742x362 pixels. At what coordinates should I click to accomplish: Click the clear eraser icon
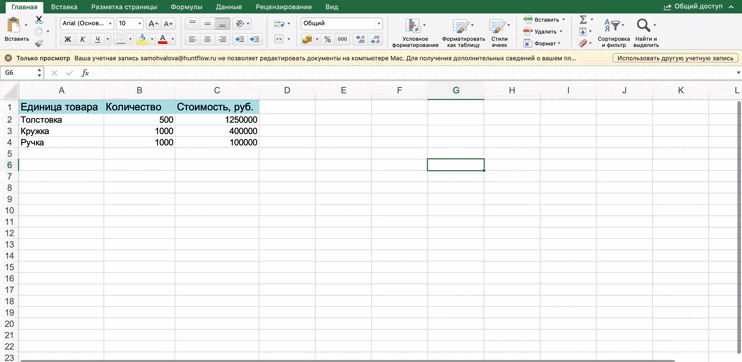pos(583,43)
